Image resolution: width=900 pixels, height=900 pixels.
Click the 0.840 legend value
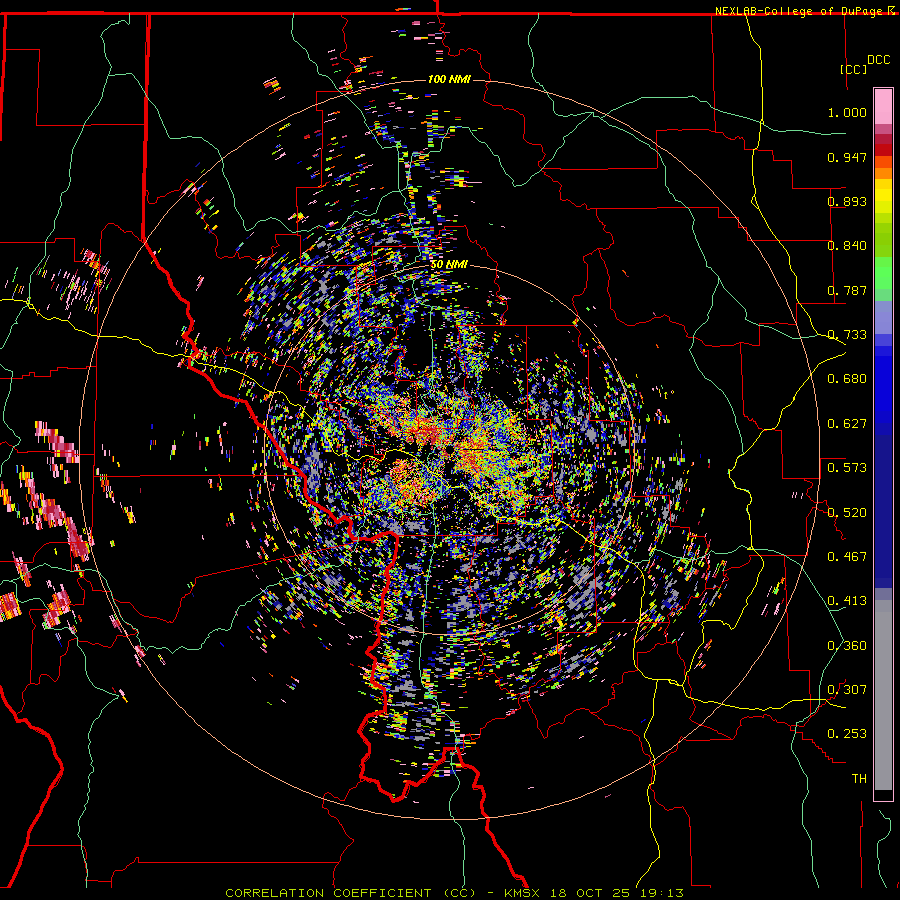[x=847, y=246]
